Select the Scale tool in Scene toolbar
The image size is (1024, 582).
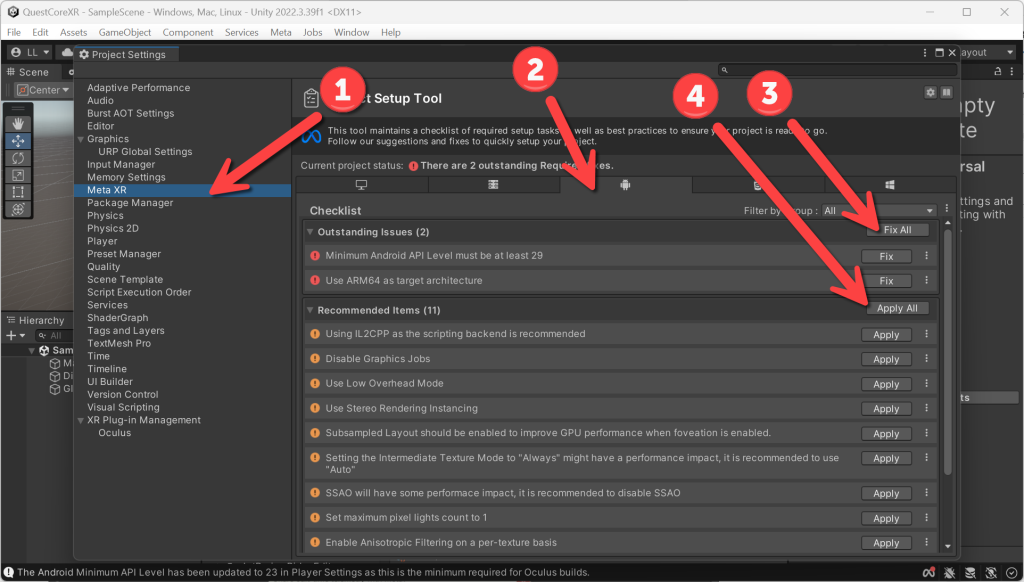pyautogui.click(x=18, y=174)
